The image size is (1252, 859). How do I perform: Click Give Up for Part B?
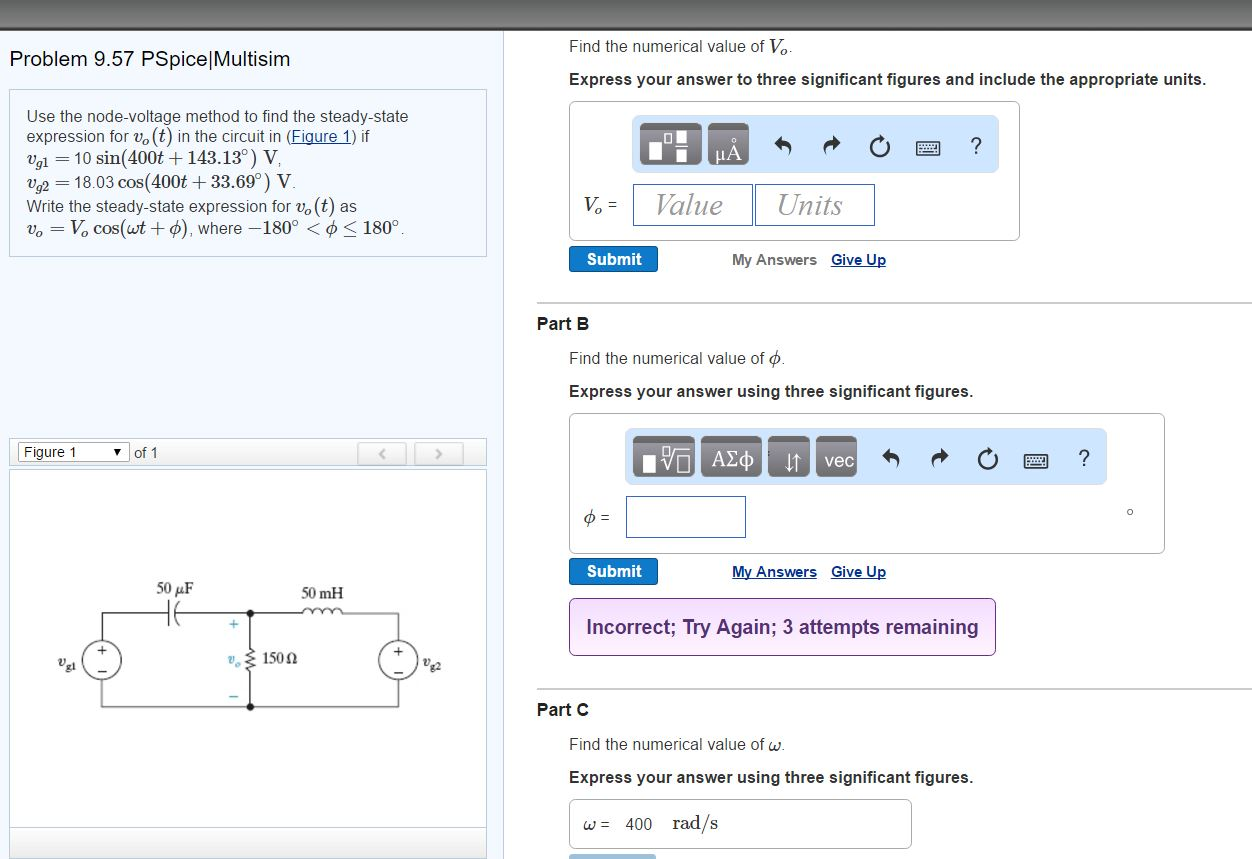[x=858, y=571]
